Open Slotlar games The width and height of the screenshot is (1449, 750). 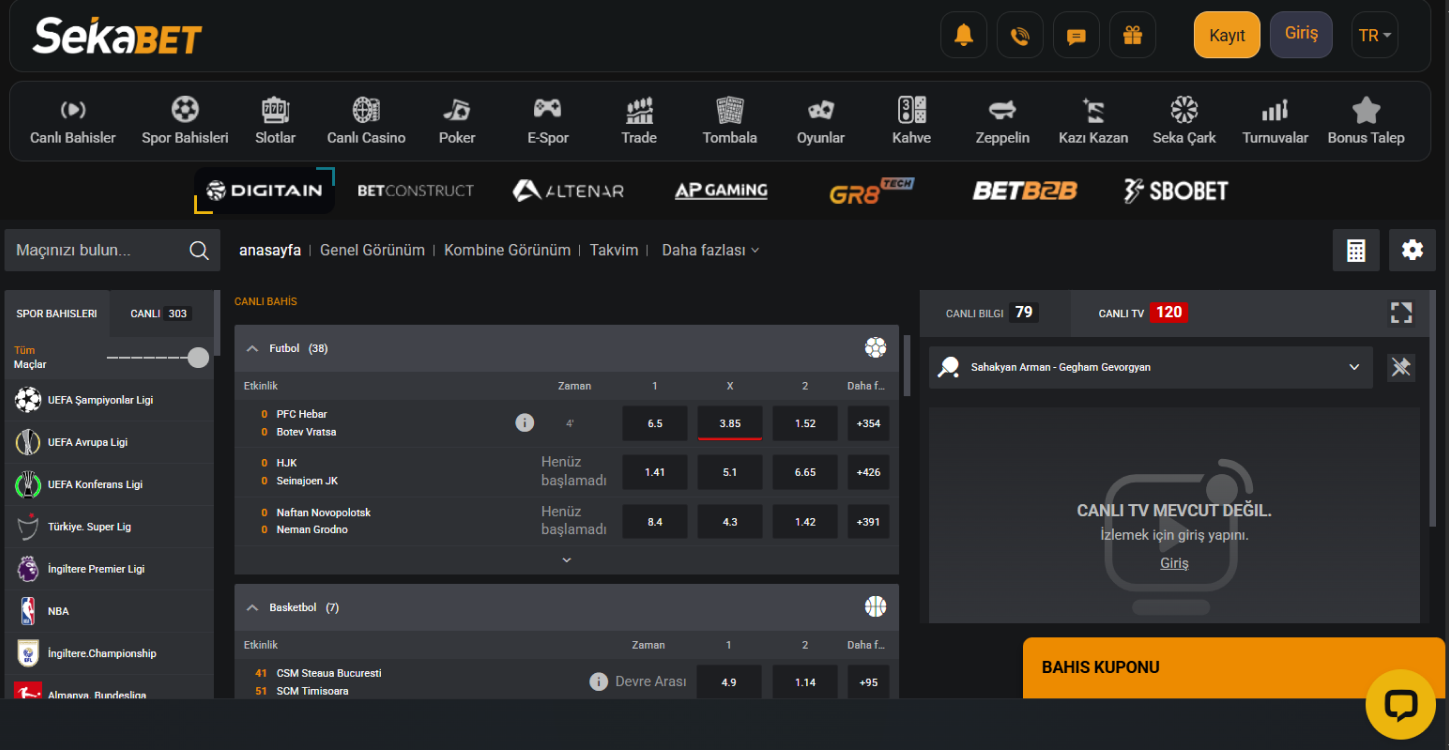click(275, 121)
